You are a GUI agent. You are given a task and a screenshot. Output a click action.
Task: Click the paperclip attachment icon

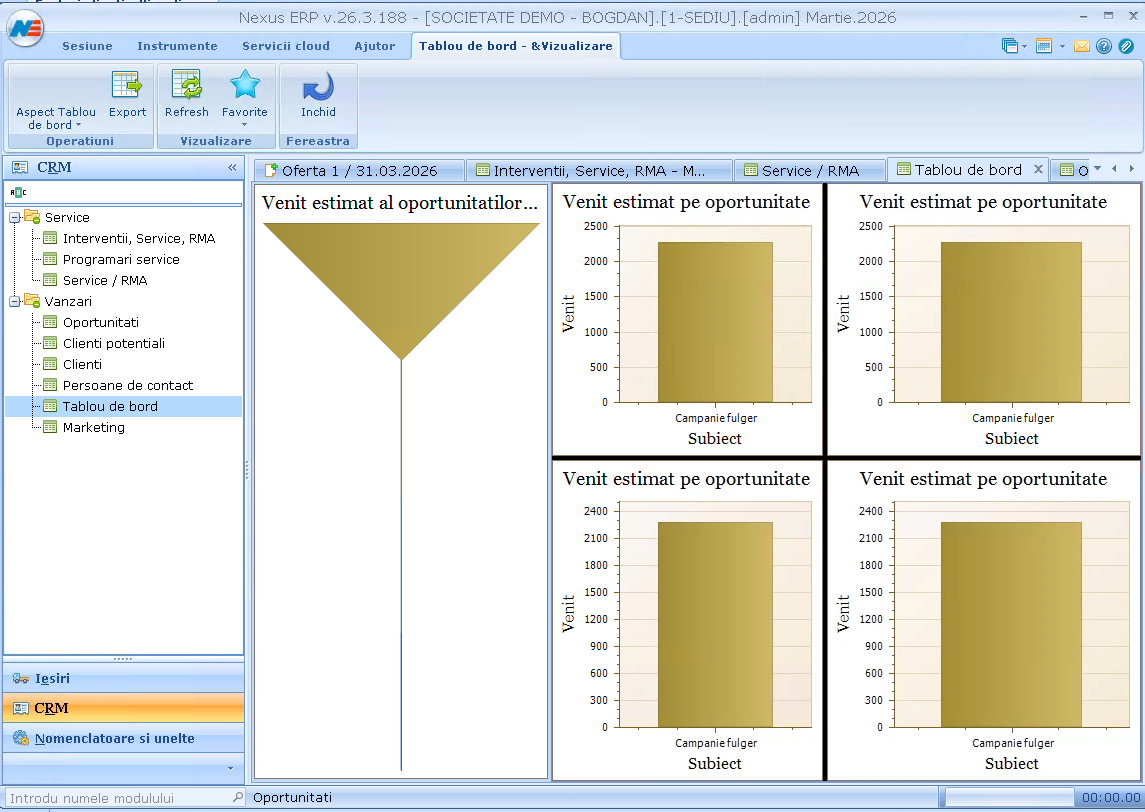[x=1126, y=46]
